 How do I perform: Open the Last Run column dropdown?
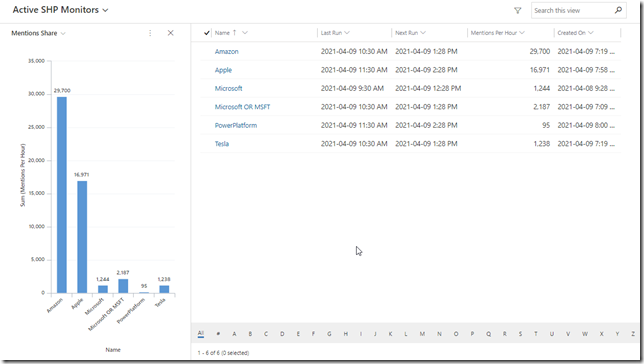347,33
